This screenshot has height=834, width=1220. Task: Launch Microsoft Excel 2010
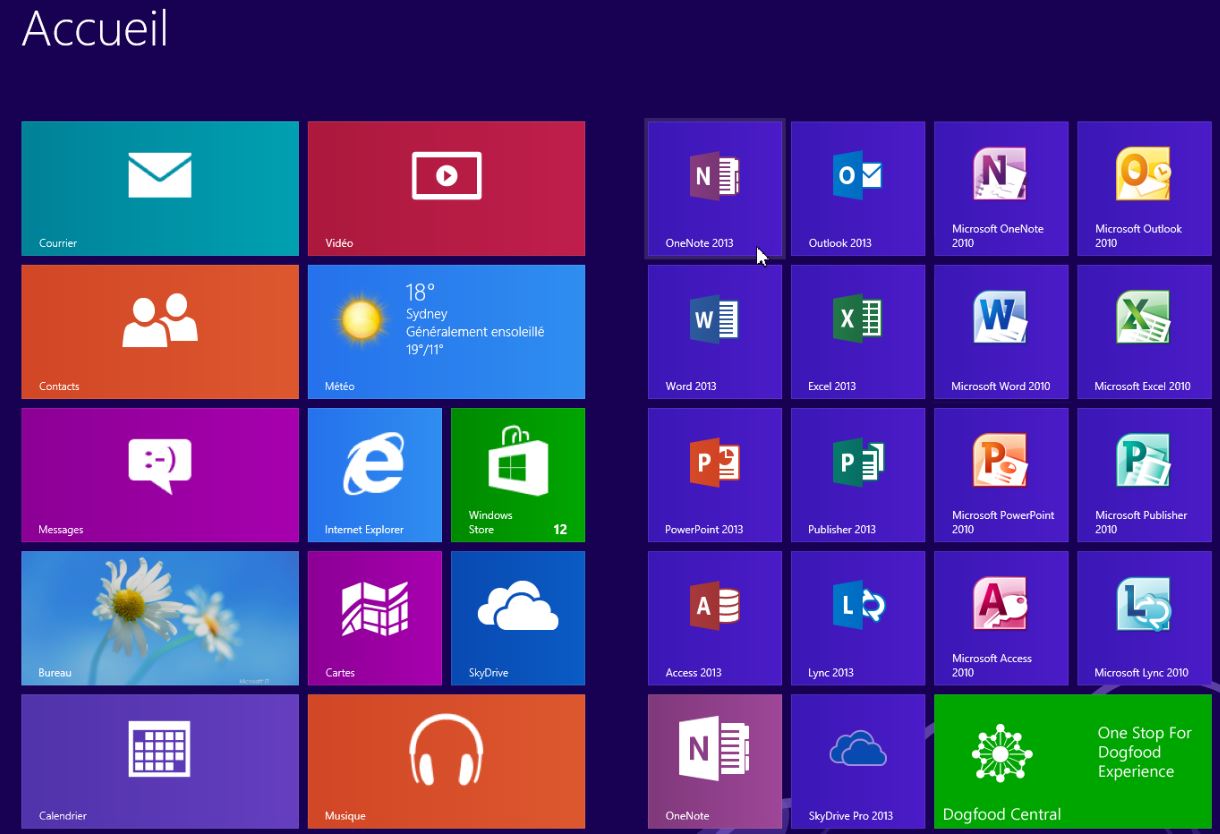pyautogui.click(x=1144, y=332)
